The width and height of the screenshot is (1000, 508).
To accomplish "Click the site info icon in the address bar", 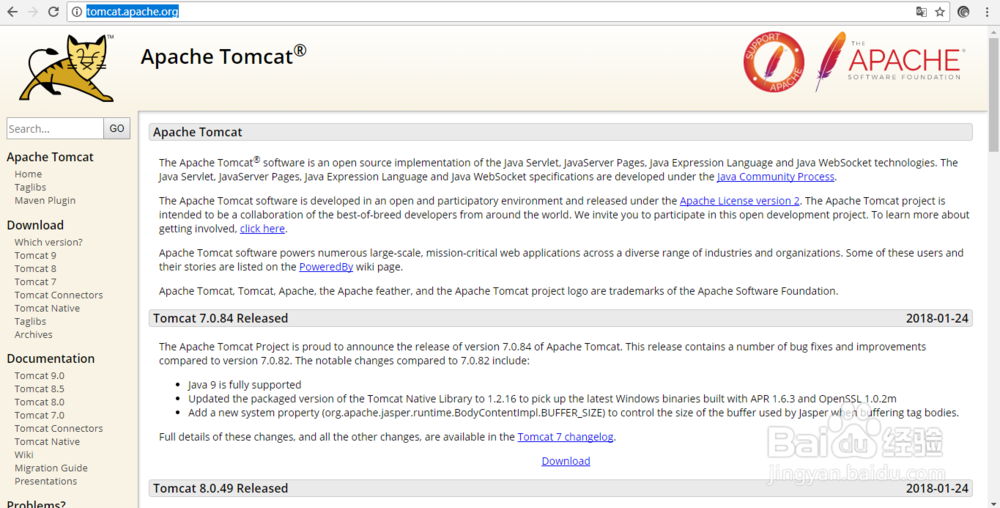I will 77,11.
